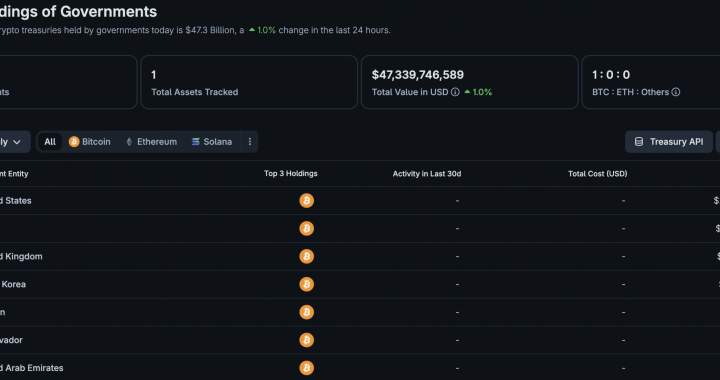Click Bitcoin icon in Arab Emirates row

(x=306, y=368)
